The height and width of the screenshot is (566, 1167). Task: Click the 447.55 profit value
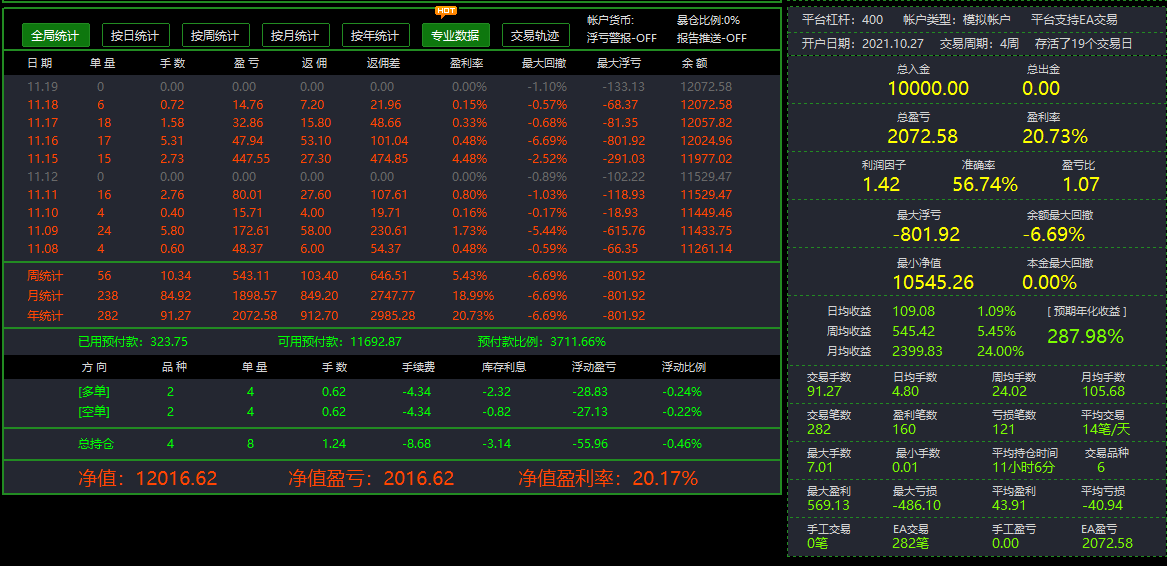[x=251, y=159]
